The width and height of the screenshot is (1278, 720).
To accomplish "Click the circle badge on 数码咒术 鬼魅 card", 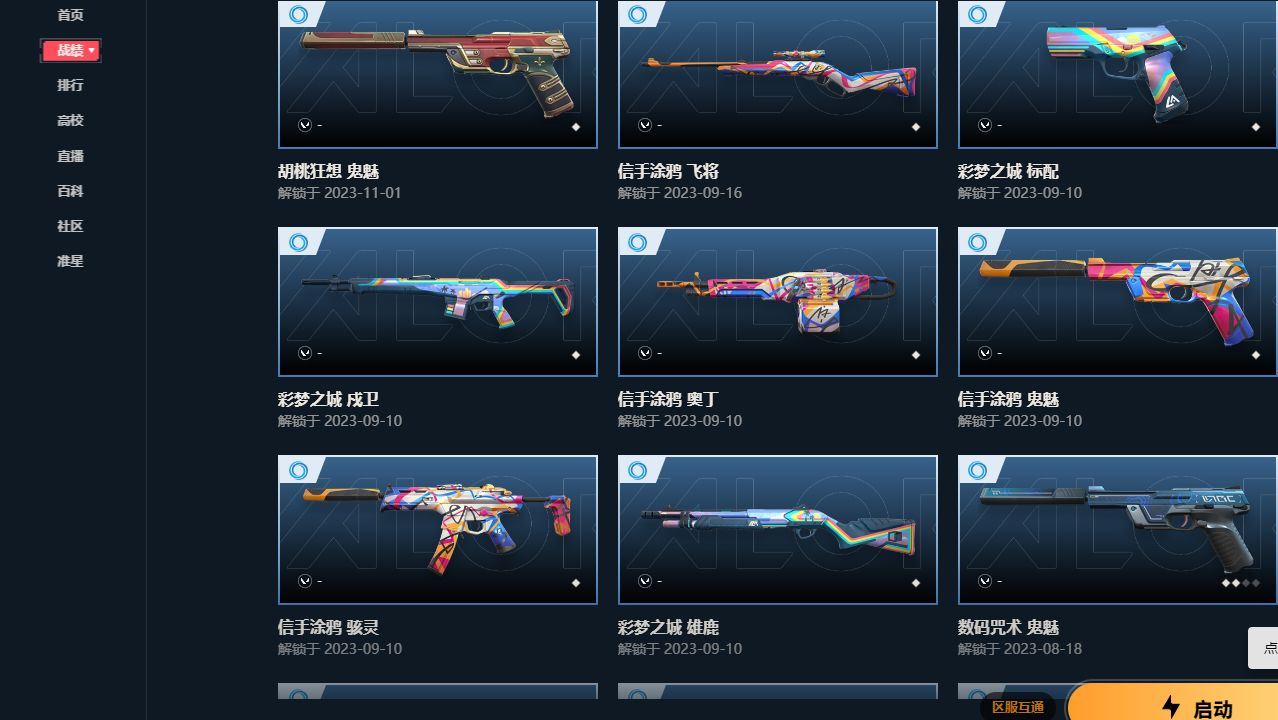I will tap(978, 470).
